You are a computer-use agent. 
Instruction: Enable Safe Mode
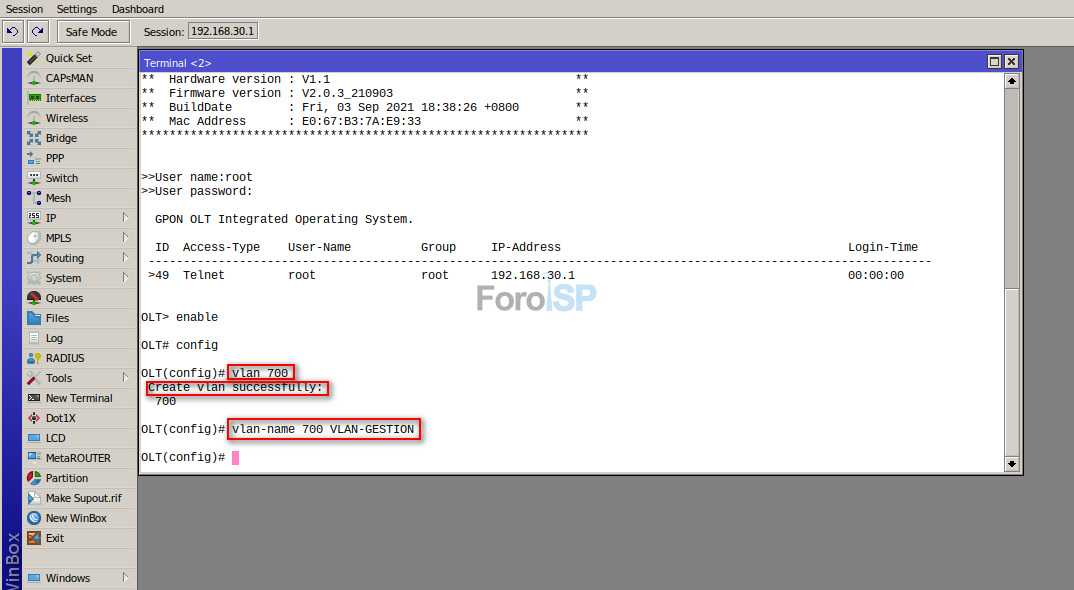[93, 31]
